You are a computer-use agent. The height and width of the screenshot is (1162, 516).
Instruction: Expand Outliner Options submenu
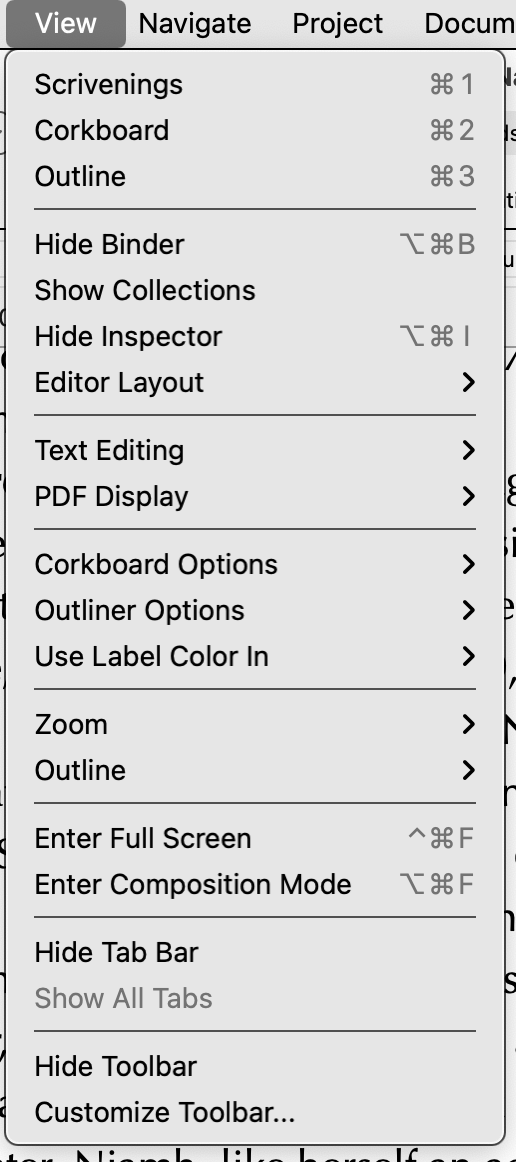coord(255,611)
